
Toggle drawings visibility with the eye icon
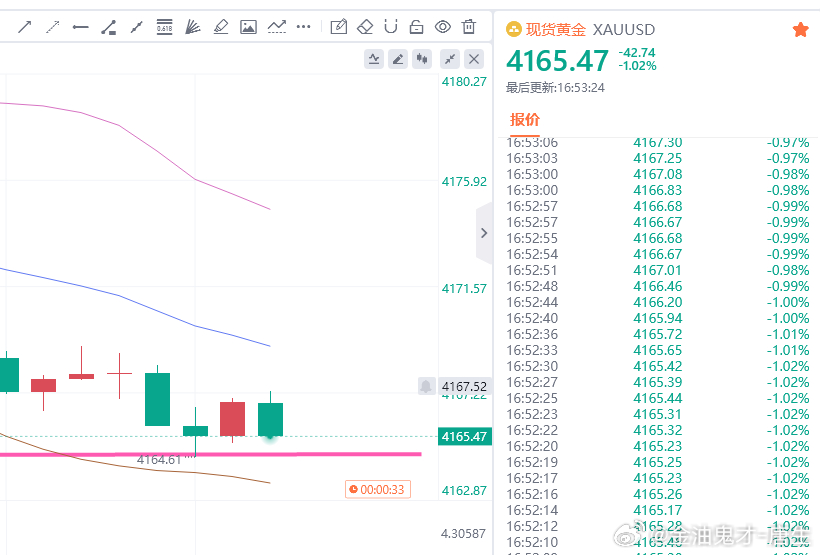(443, 27)
